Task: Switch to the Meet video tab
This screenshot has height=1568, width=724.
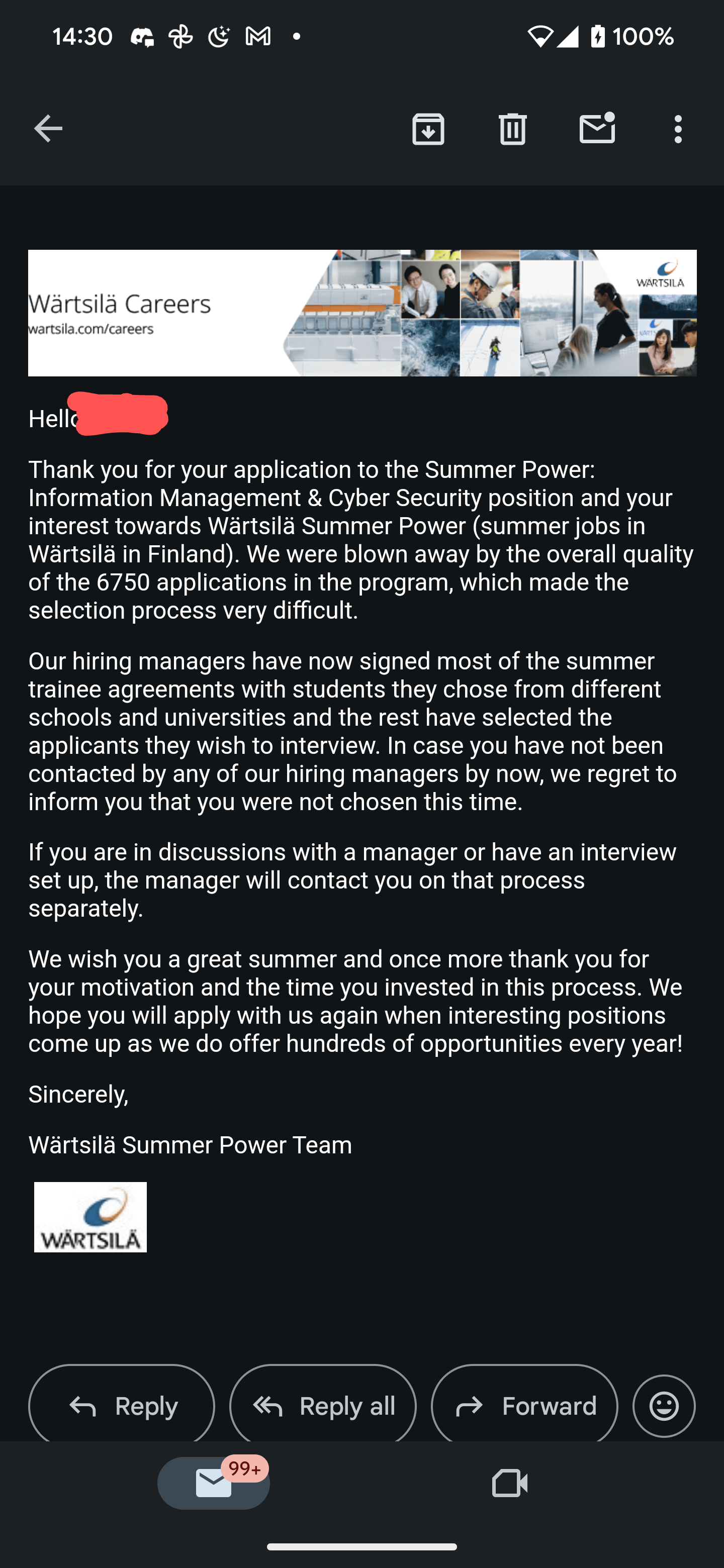Action: point(510,1483)
